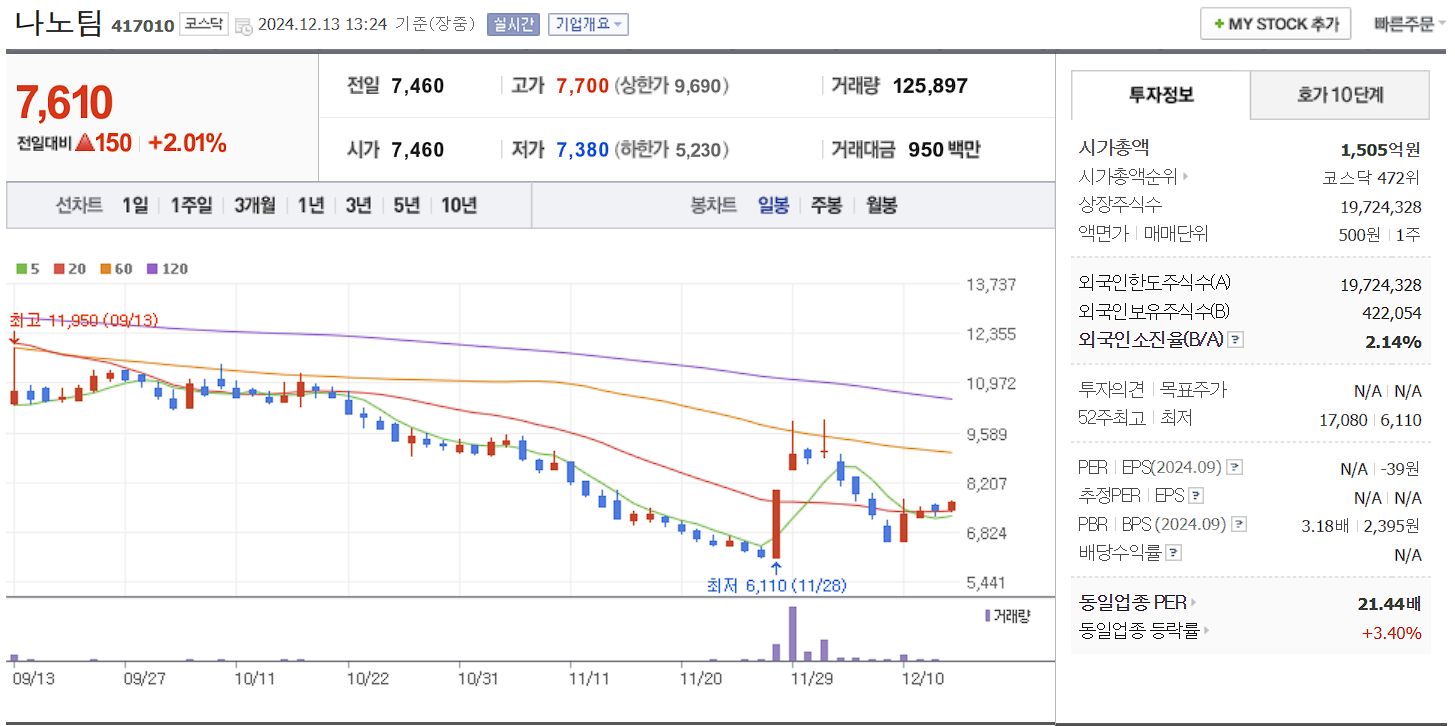
Task: Enable the 실시간 real-time mode
Action: point(511,24)
